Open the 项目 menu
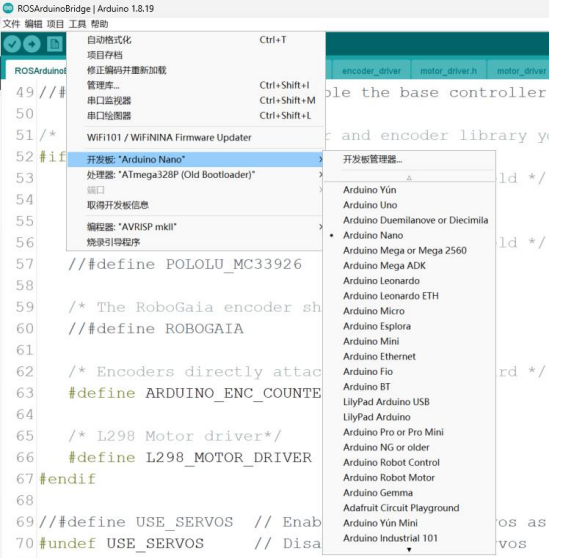This screenshot has width=571, height=558. (x=55, y=24)
